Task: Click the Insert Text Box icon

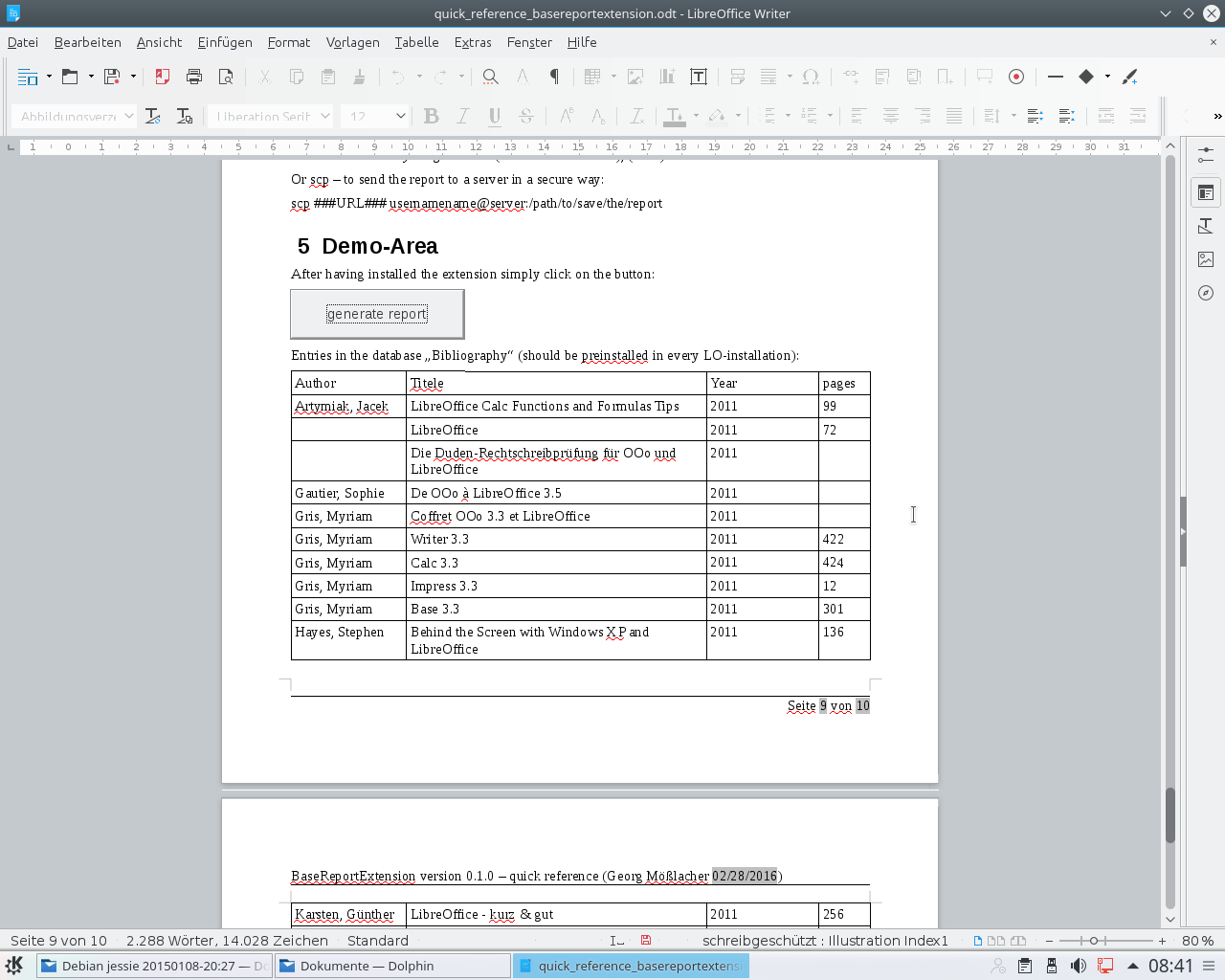Action: click(699, 77)
